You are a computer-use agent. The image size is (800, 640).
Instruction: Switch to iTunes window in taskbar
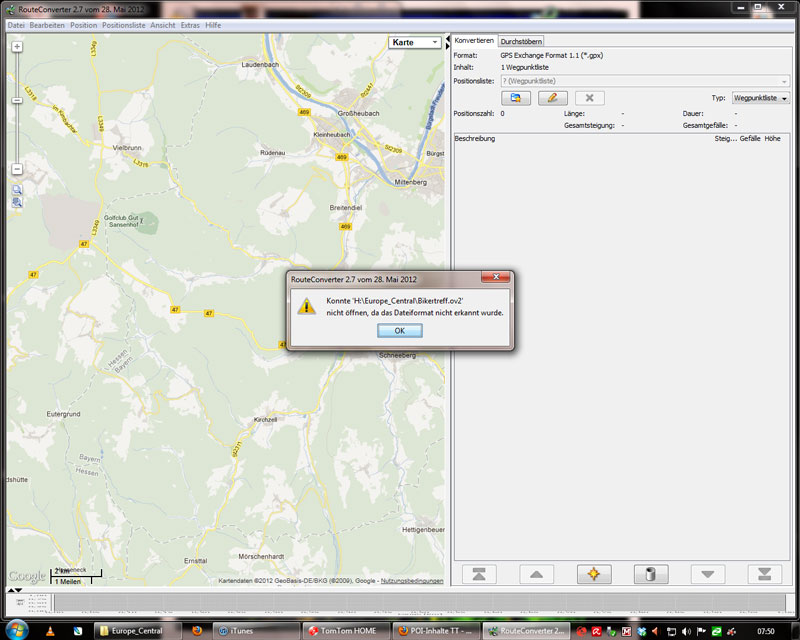255,631
